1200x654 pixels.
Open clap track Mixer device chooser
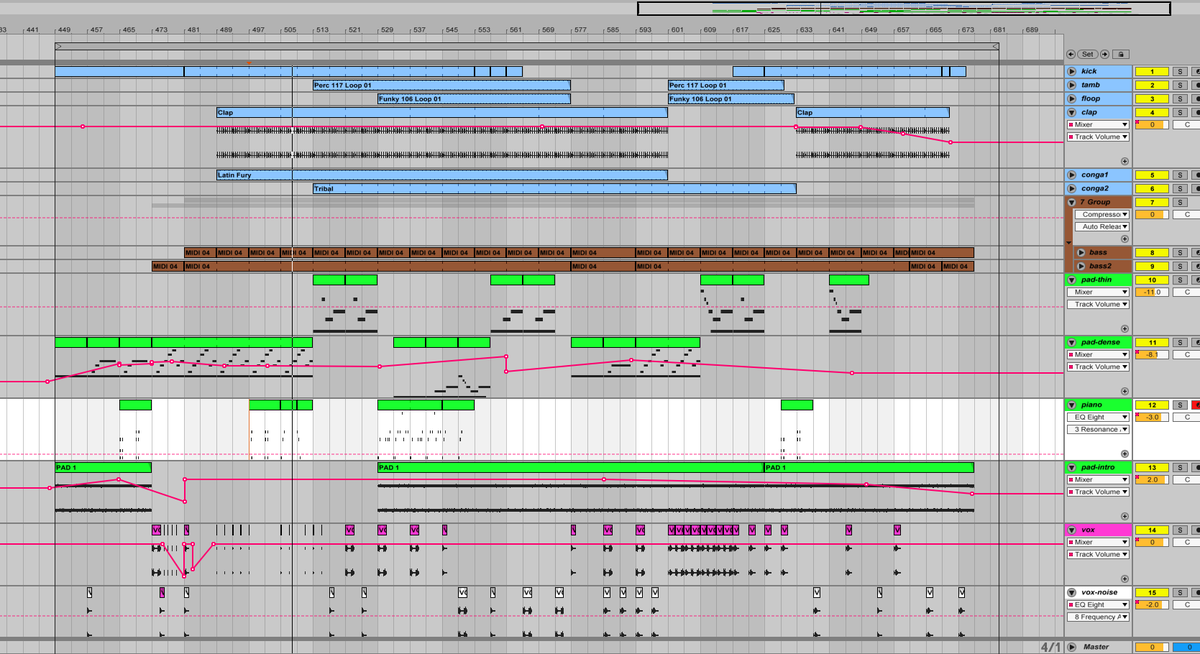tap(1098, 125)
